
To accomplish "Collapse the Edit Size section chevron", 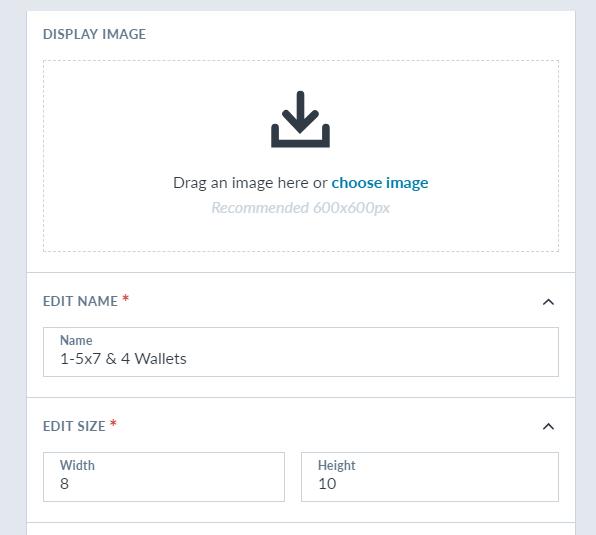I will pos(548,426).
